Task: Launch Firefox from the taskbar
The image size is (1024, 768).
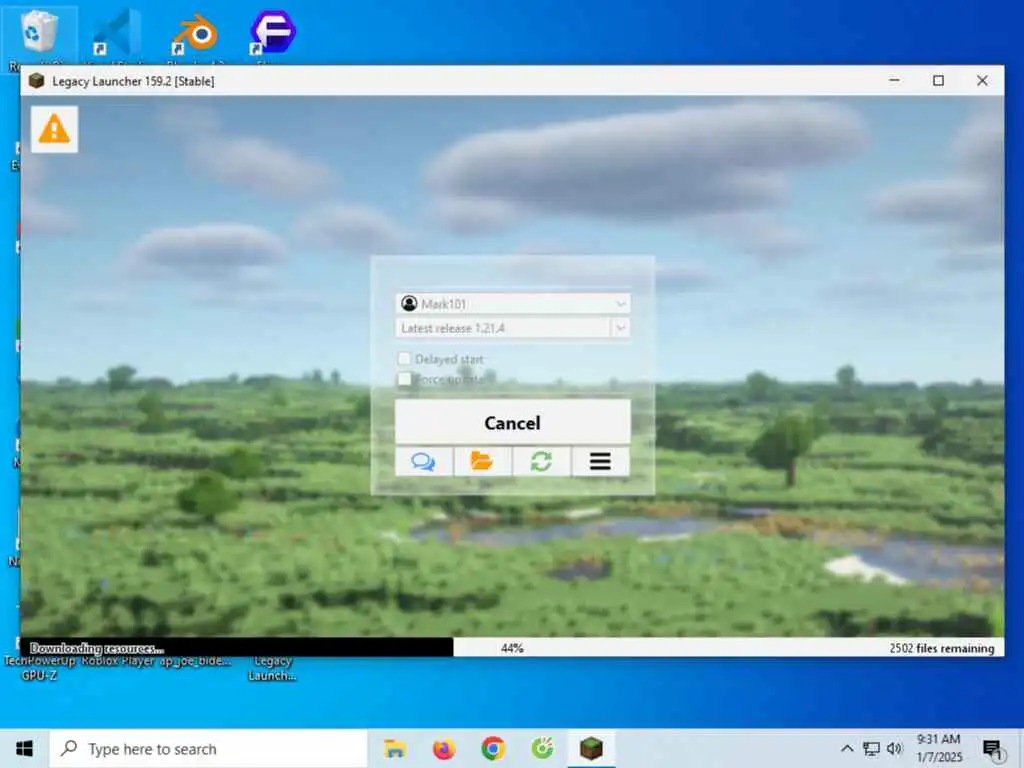Action: (444, 748)
